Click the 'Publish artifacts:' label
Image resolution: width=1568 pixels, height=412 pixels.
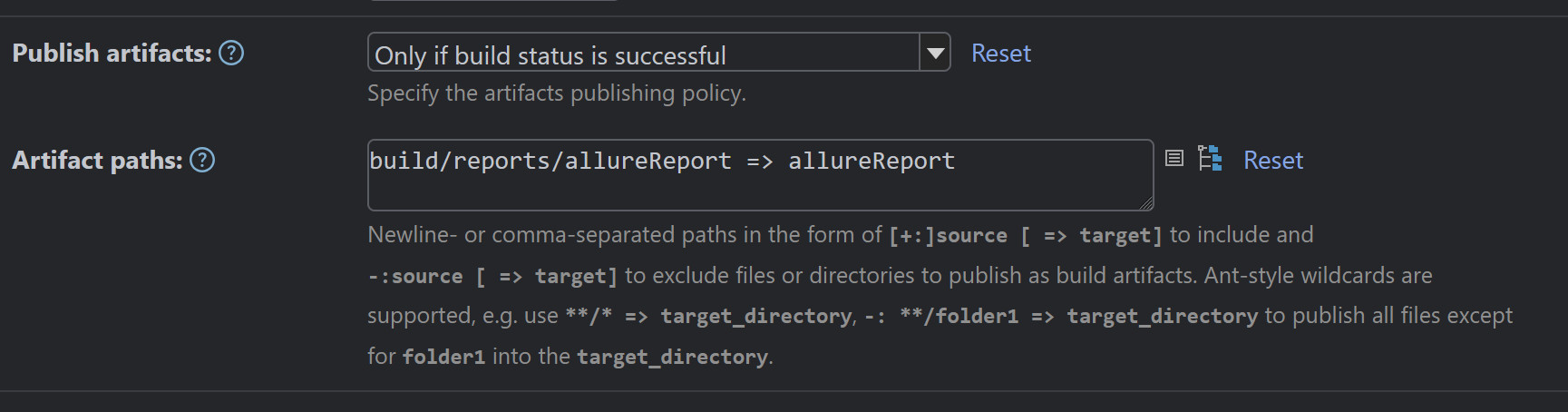(112, 54)
